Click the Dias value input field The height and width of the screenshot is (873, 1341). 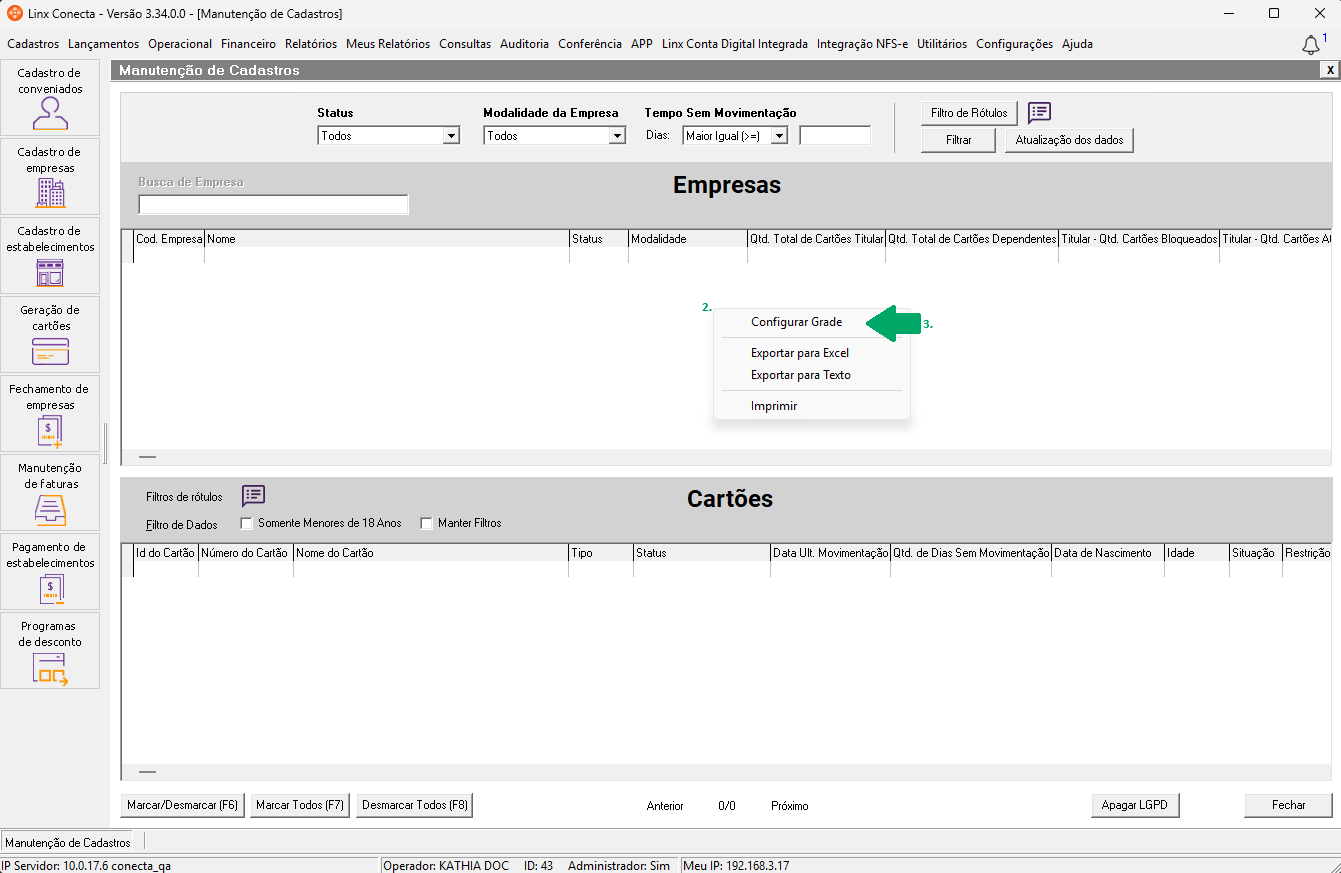click(x=835, y=136)
